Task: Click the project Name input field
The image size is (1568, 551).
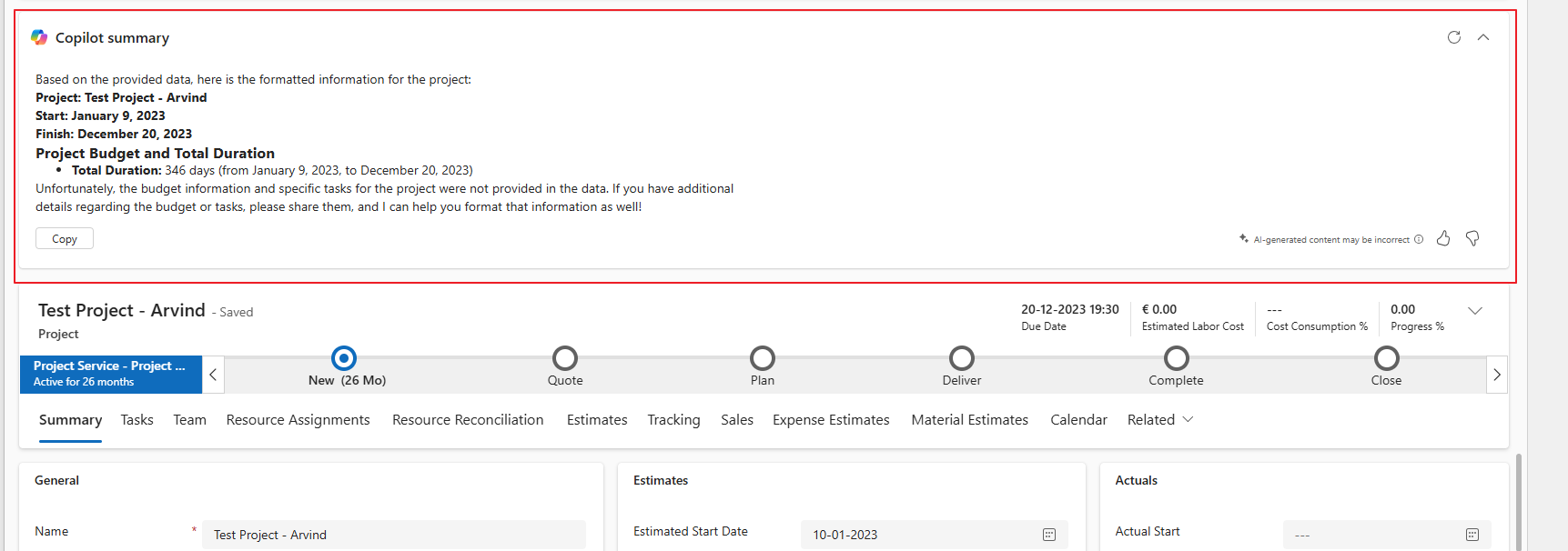Action: coord(394,535)
